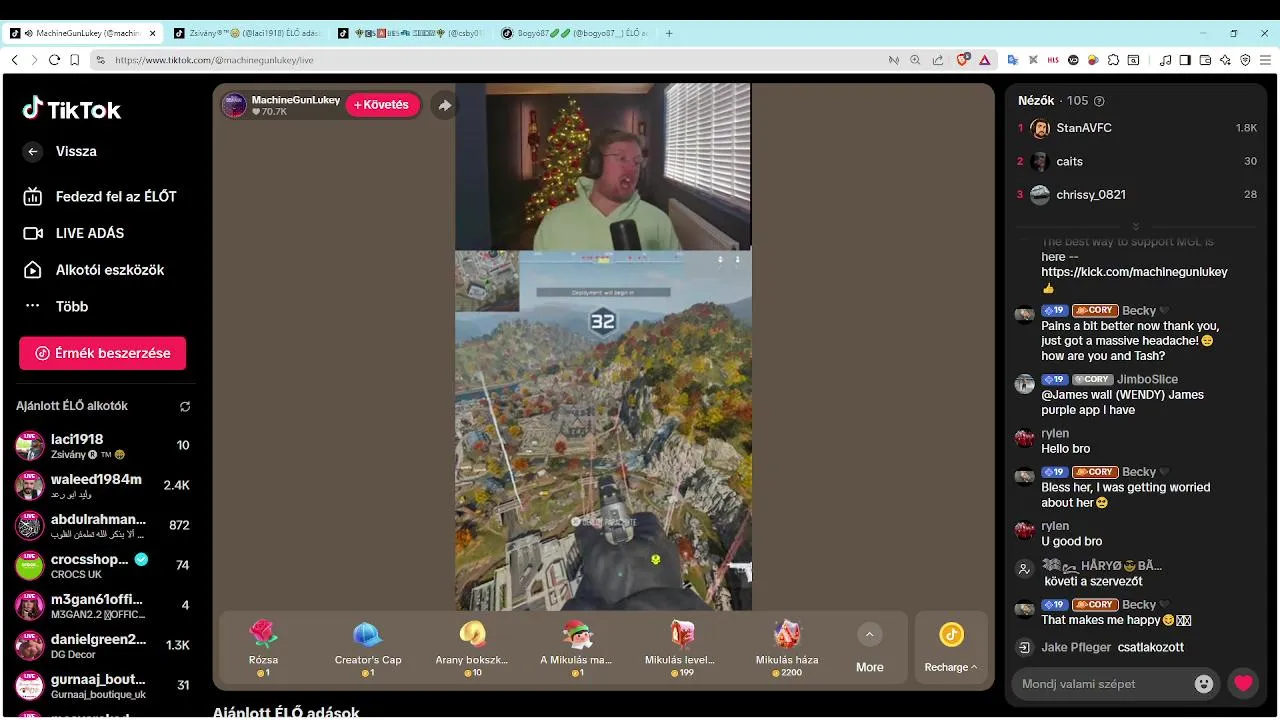Toggle the browser sidebar panel
The image size is (1280, 720).
coord(1185,60)
